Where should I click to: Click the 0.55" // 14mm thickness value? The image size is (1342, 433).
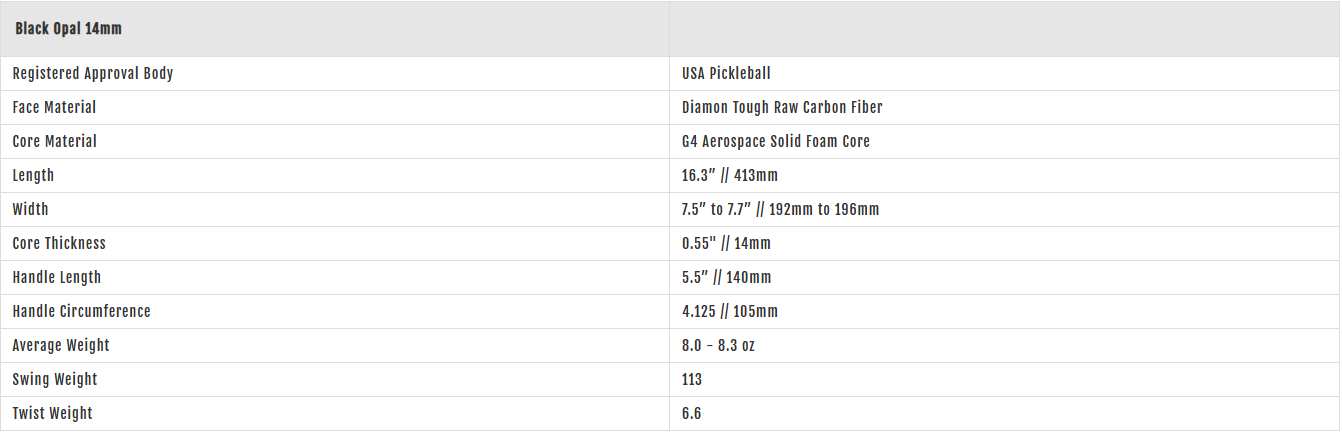(x=726, y=243)
